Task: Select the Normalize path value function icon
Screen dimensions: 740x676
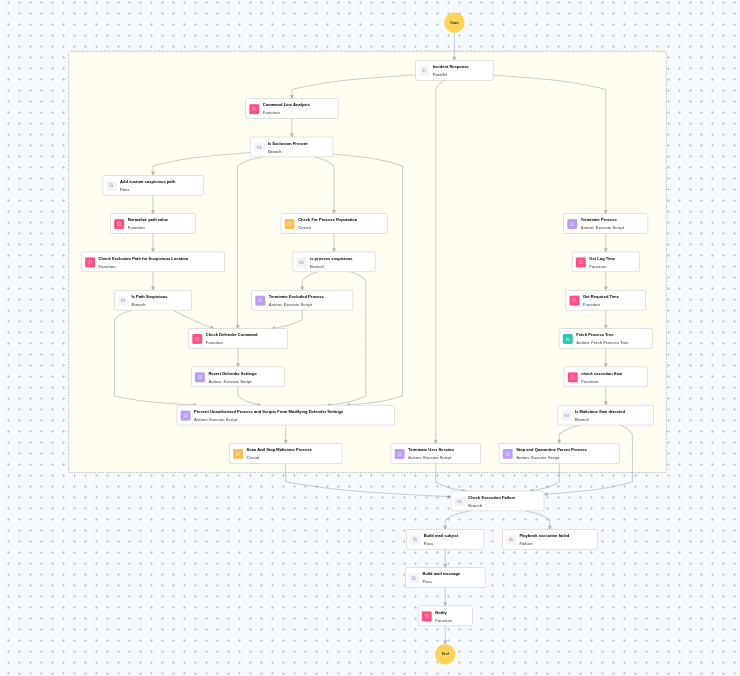Action: (119, 224)
